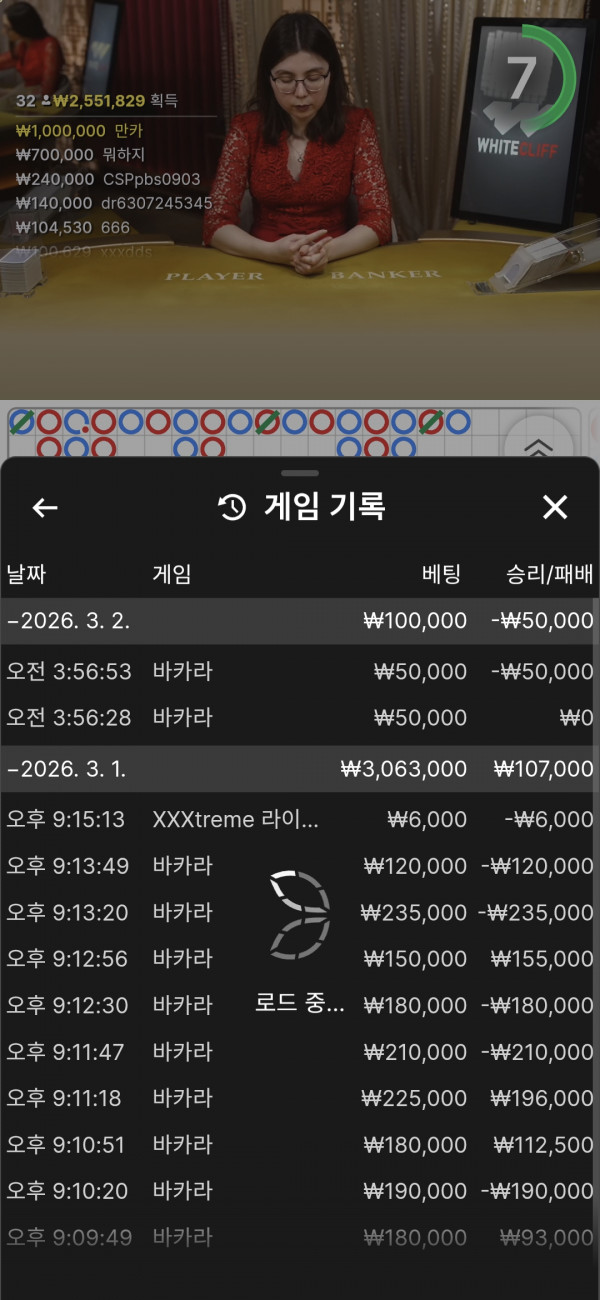Open the 오후 9:15:13 XXXtreme record
The image size is (600, 1300).
coord(300,820)
